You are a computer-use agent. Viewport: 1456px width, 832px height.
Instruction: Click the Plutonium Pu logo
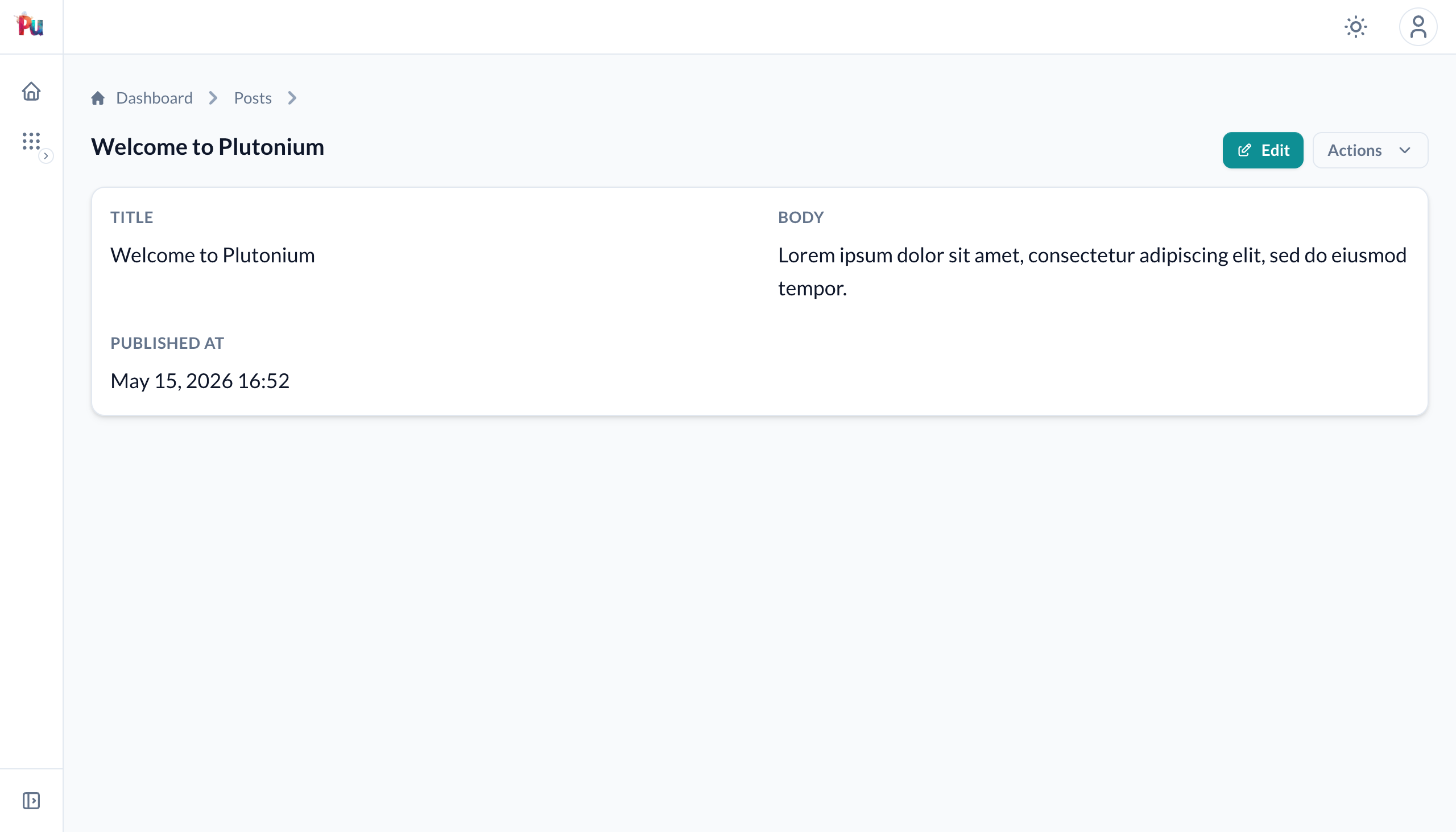coord(30,25)
